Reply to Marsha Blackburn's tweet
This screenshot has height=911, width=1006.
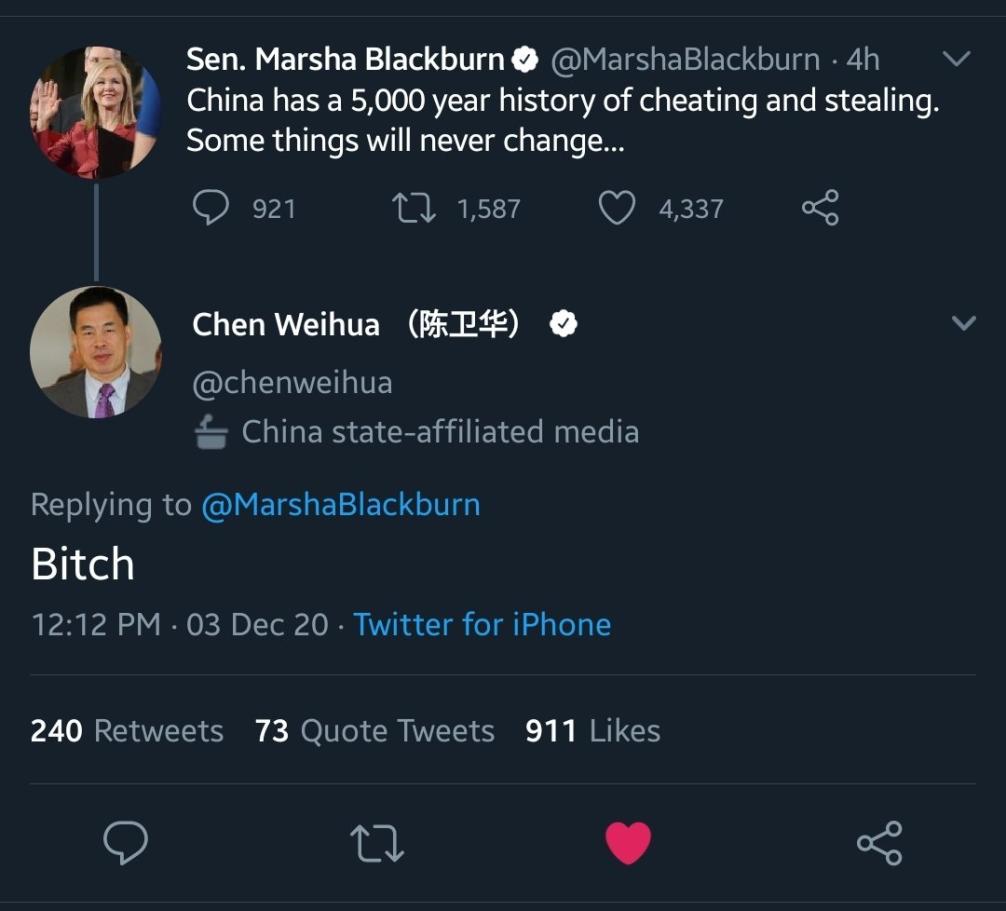click(x=211, y=208)
